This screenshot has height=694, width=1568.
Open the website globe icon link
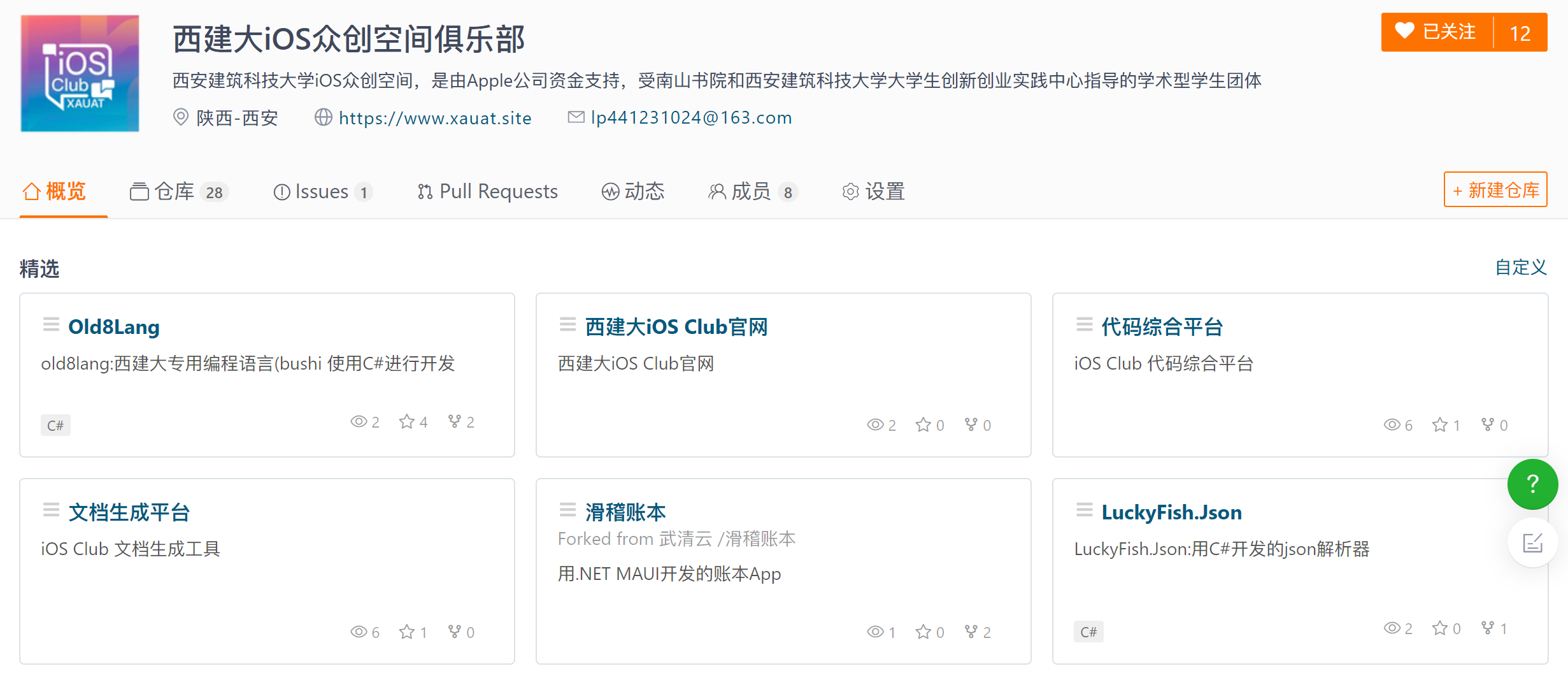324,117
